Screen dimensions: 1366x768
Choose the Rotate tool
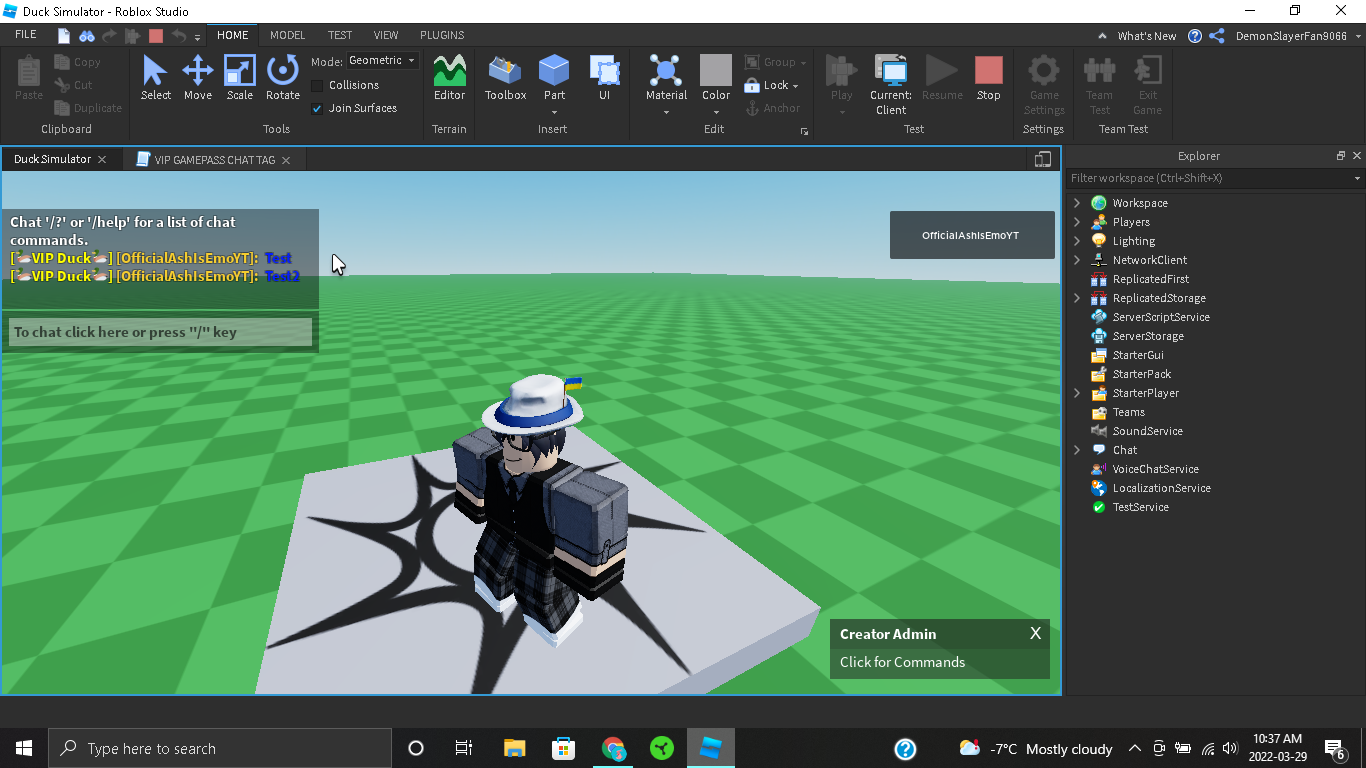[x=283, y=78]
